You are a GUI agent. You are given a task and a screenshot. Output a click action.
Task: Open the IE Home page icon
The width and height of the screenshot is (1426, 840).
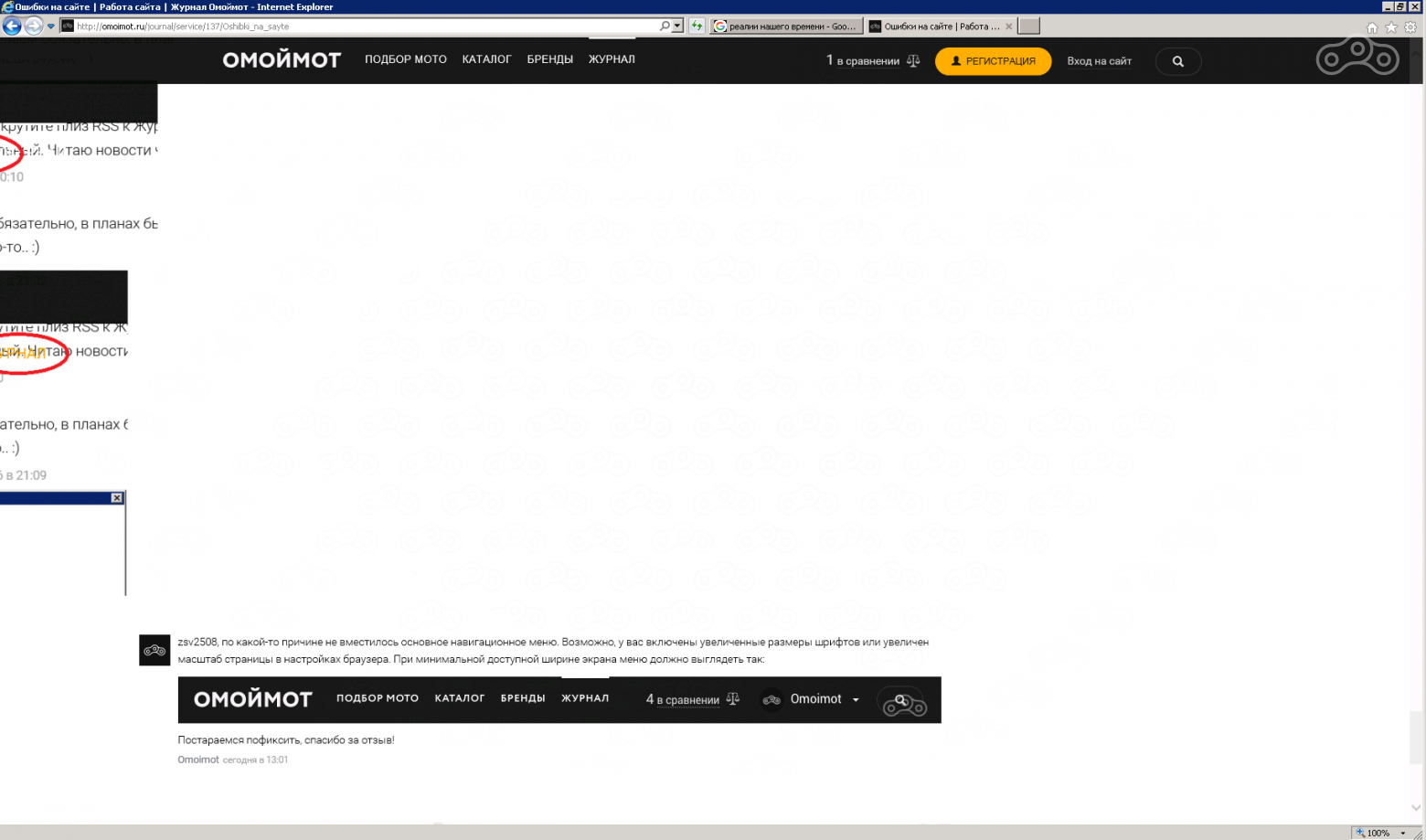click(x=1371, y=27)
